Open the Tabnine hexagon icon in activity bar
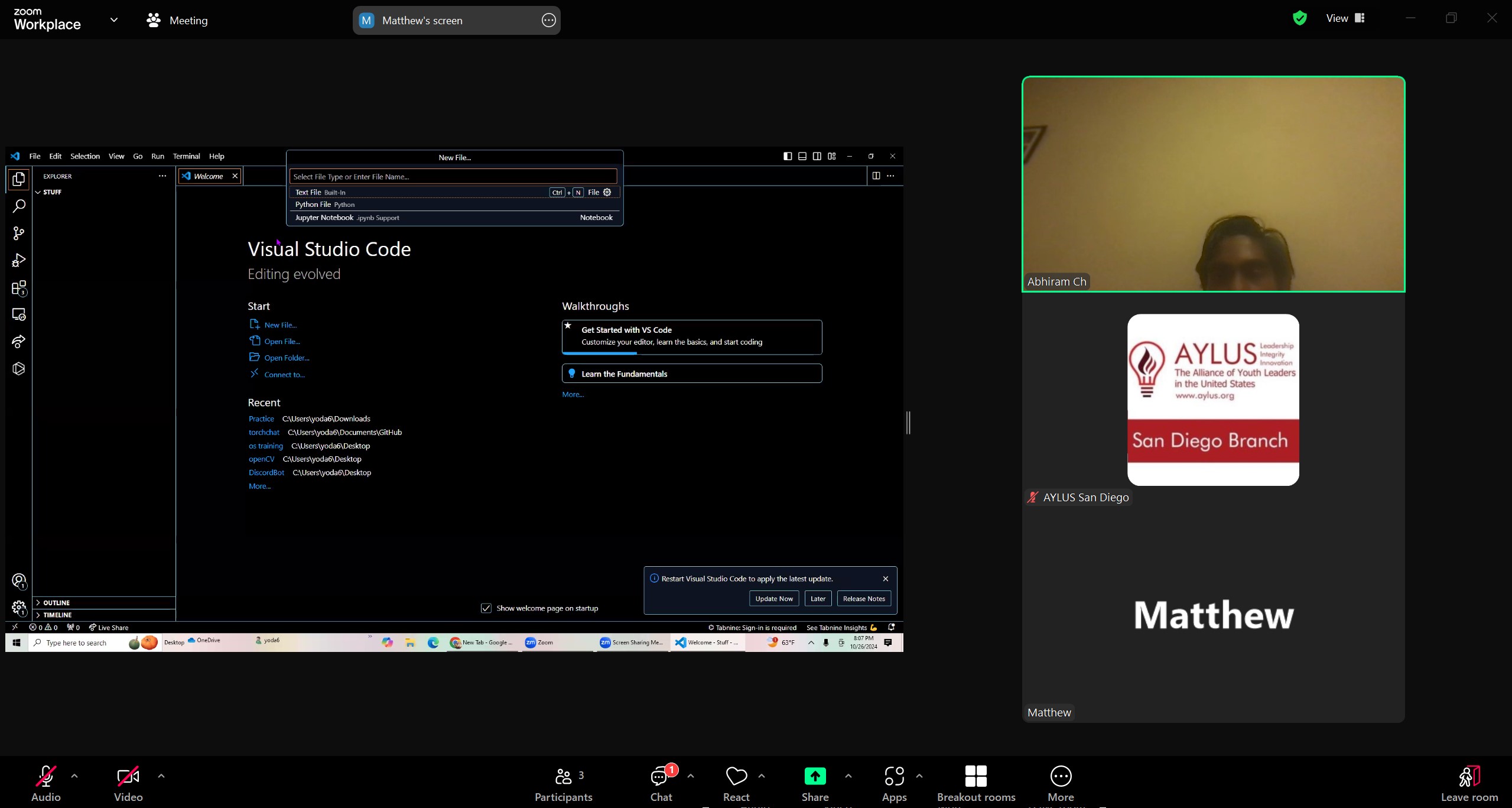Viewport: 1512px width, 808px height. [18, 369]
